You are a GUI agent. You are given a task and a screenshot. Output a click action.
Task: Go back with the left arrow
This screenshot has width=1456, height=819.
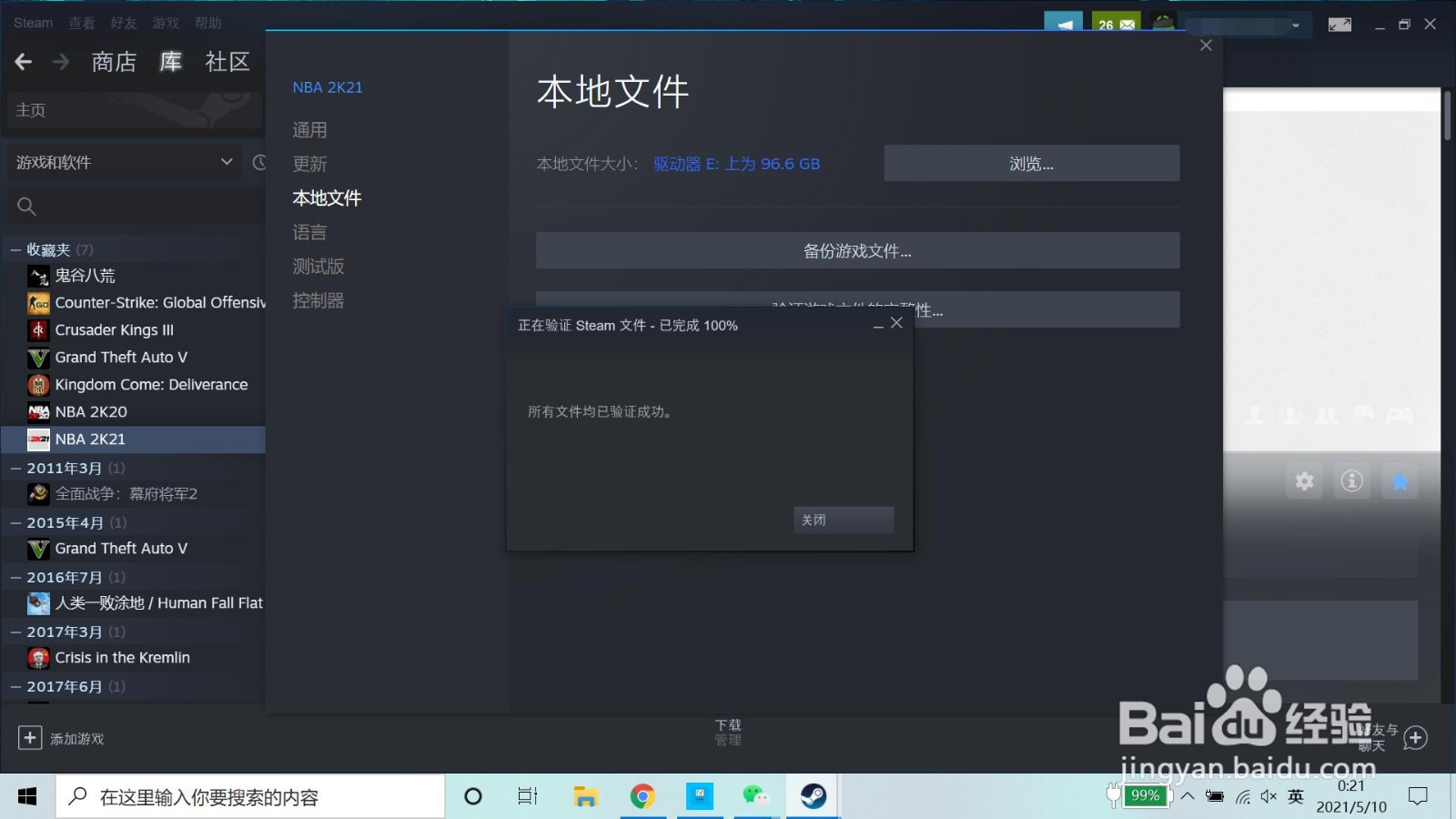coord(24,62)
